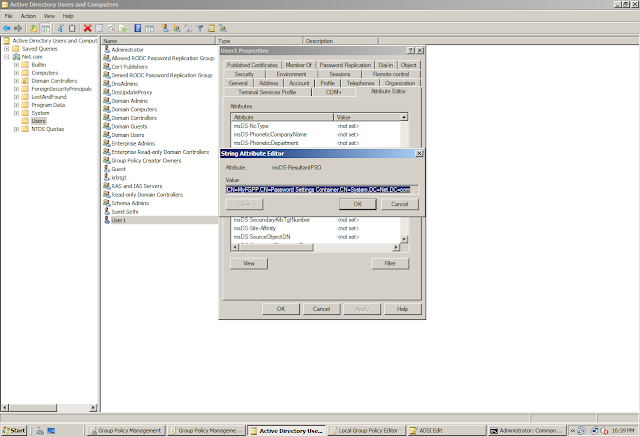This screenshot has width=640, height=437.
Task: Switch to Administrator Command Prompt in taskbar
Action: [527, 430]
